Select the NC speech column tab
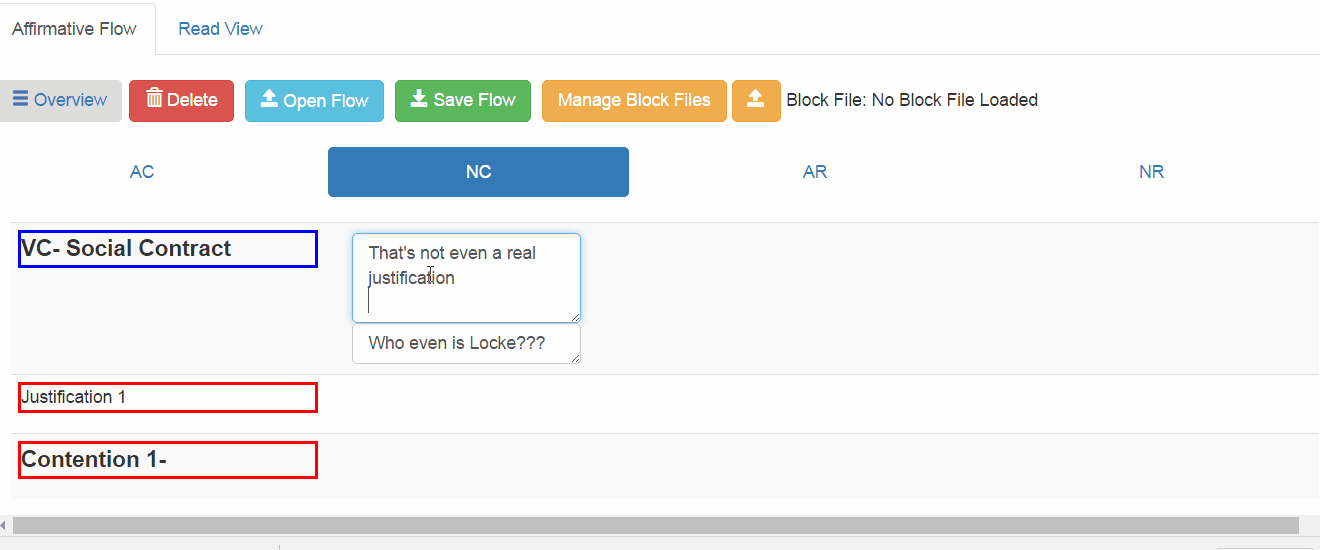Screen dimensions: 1320x550 478,172
